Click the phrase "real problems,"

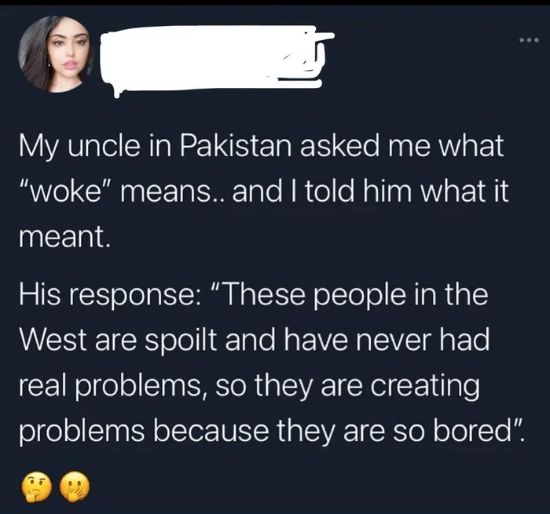click(x=113, y=386)
